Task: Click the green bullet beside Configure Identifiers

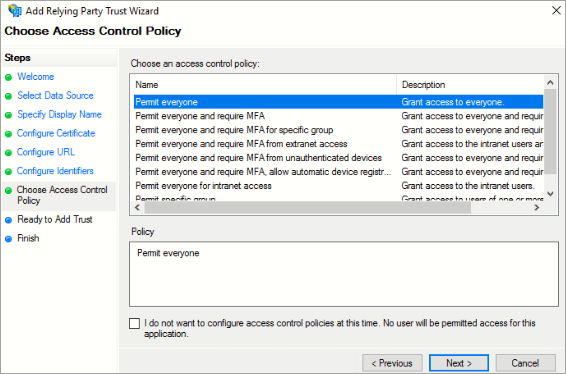Action: [x=9, y=171]
